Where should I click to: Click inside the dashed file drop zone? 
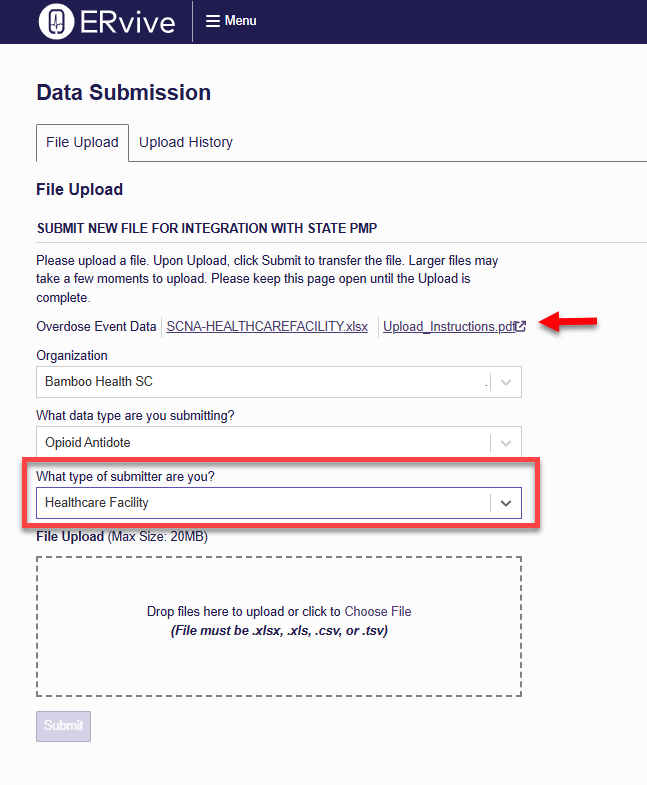point(279,626)
